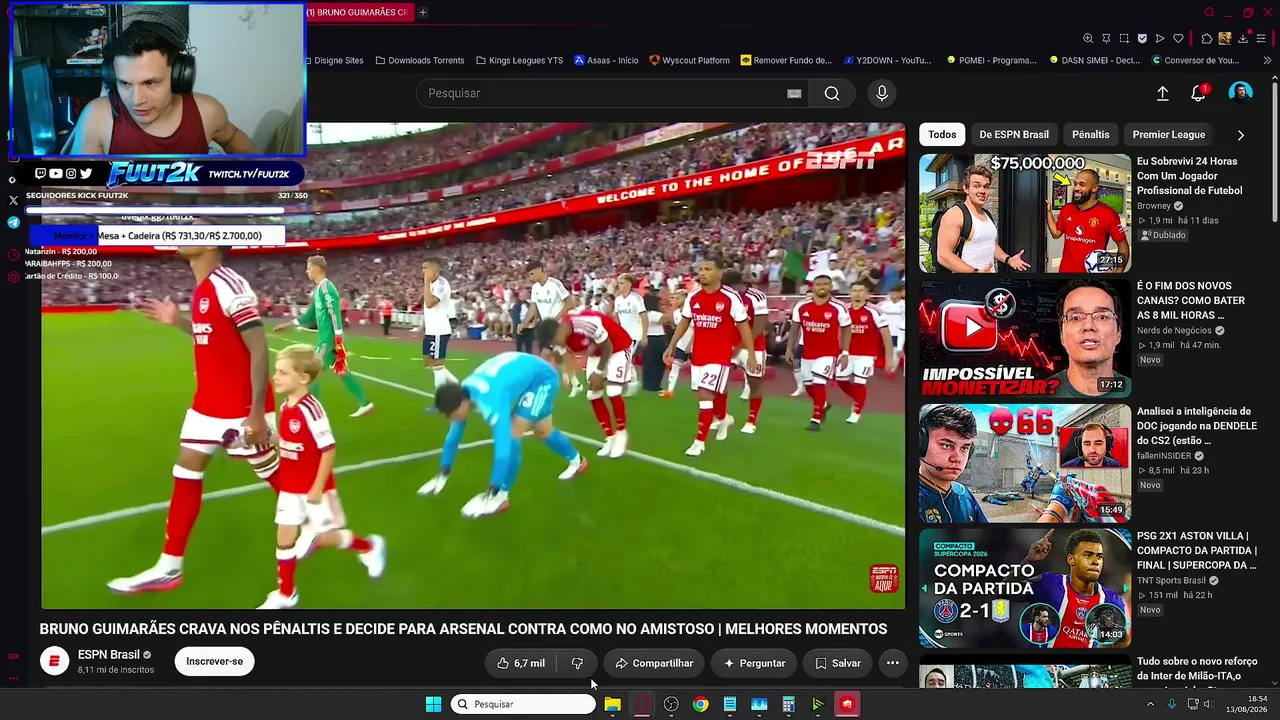The image size is (1280, 720).
Task: Open the Conversor de You... bookmark
Action: [1195, 60]
